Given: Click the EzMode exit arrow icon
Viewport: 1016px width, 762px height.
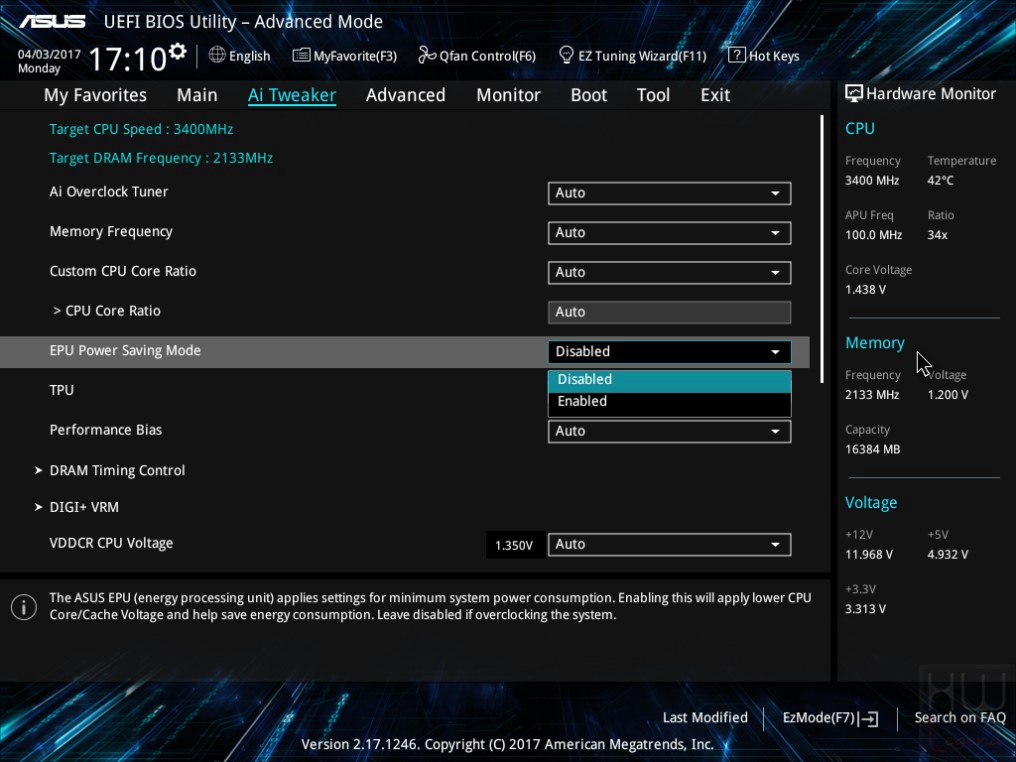Looking at the screenshot, I should click(x=869, y=719).
